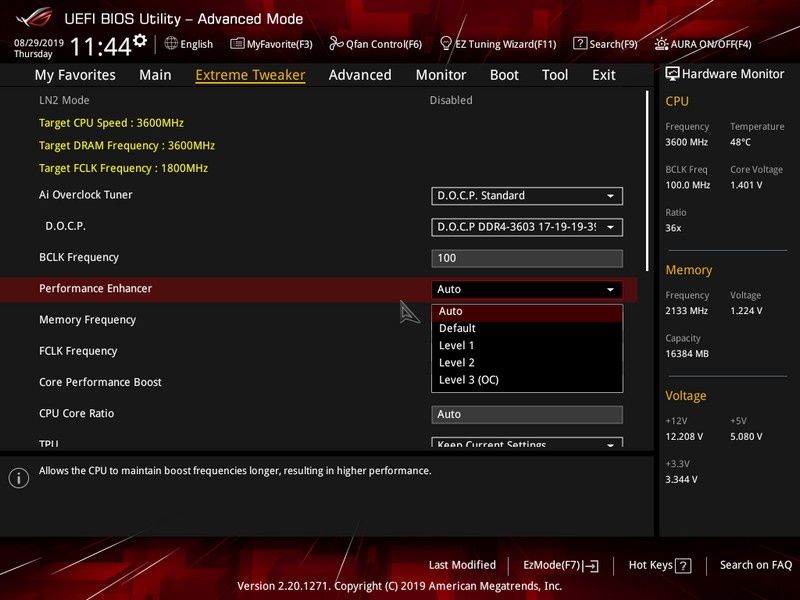
Task: Switch to My Favorites tab
Action: coord(75,75)
